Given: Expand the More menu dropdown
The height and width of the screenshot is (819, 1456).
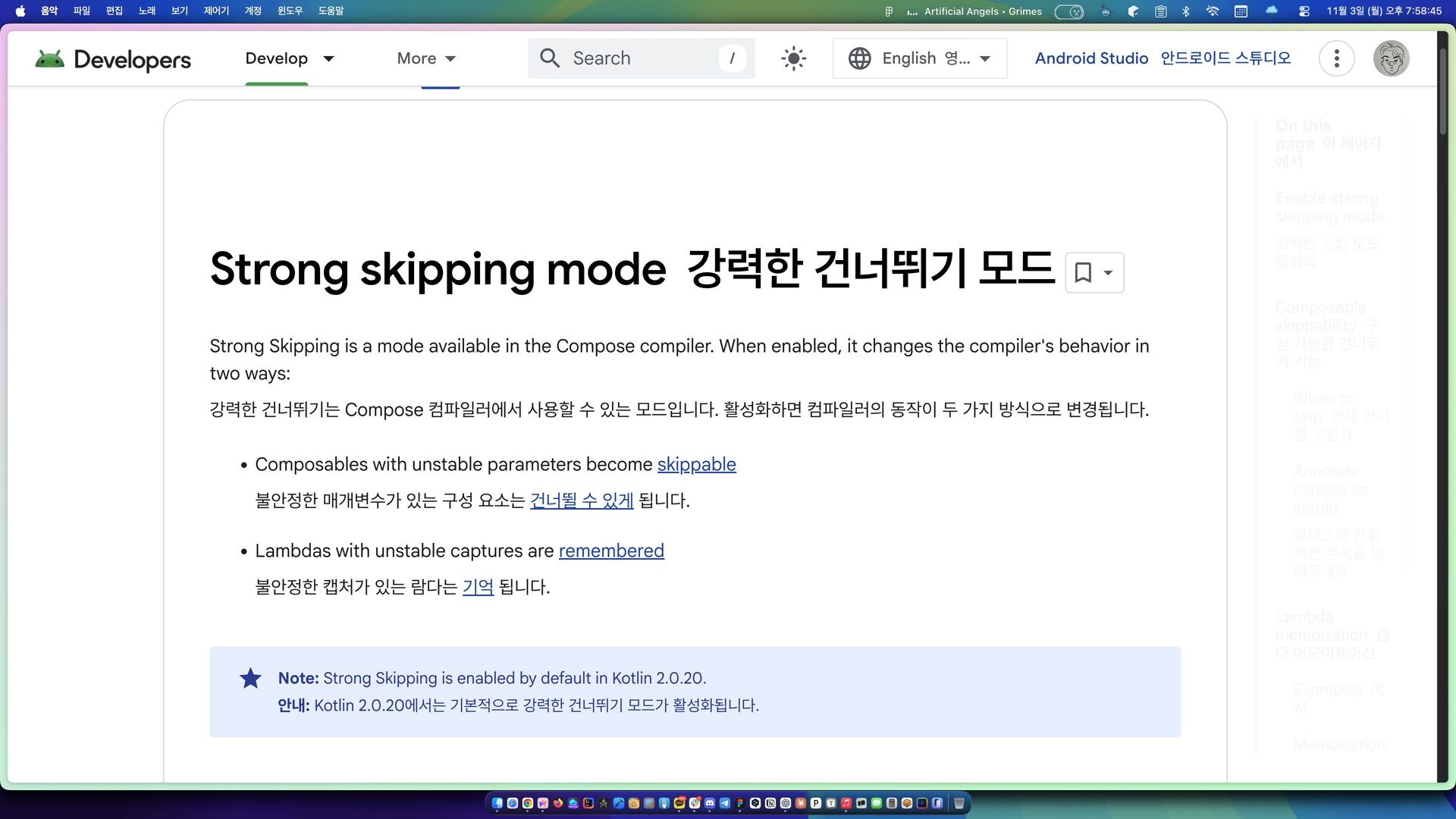Looking at the screenshot, I should [x=450, y=58].
